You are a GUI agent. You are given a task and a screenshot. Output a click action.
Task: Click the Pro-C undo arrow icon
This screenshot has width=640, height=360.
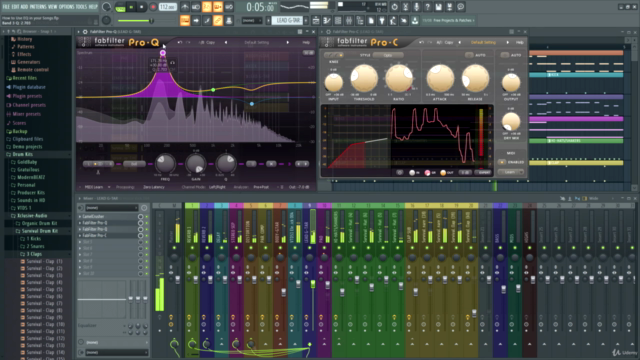422,42
